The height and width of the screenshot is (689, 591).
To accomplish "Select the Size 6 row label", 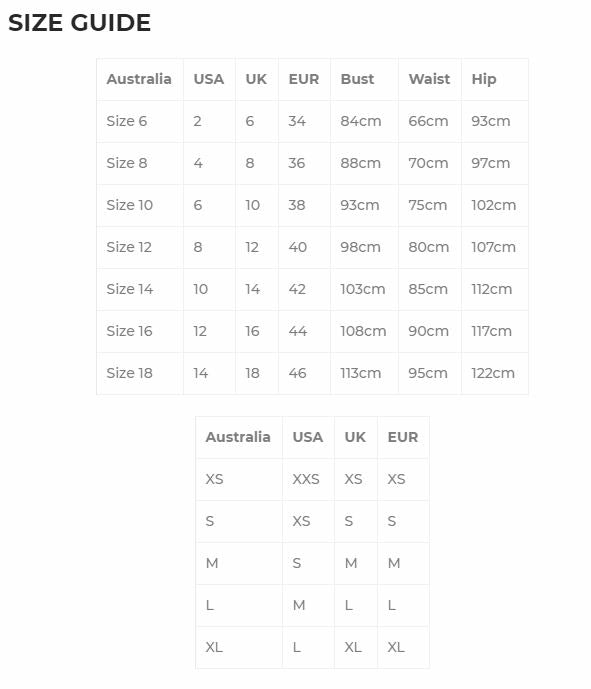I will coord(127,121).
